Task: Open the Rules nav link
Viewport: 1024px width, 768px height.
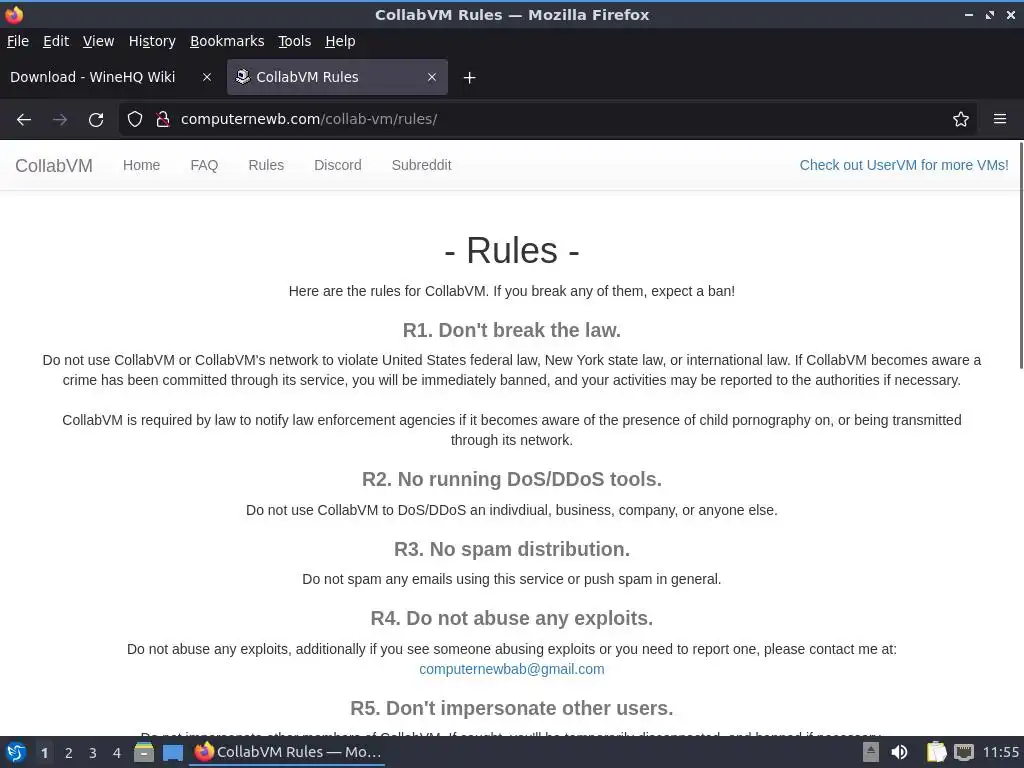Action: pos(266,165)
